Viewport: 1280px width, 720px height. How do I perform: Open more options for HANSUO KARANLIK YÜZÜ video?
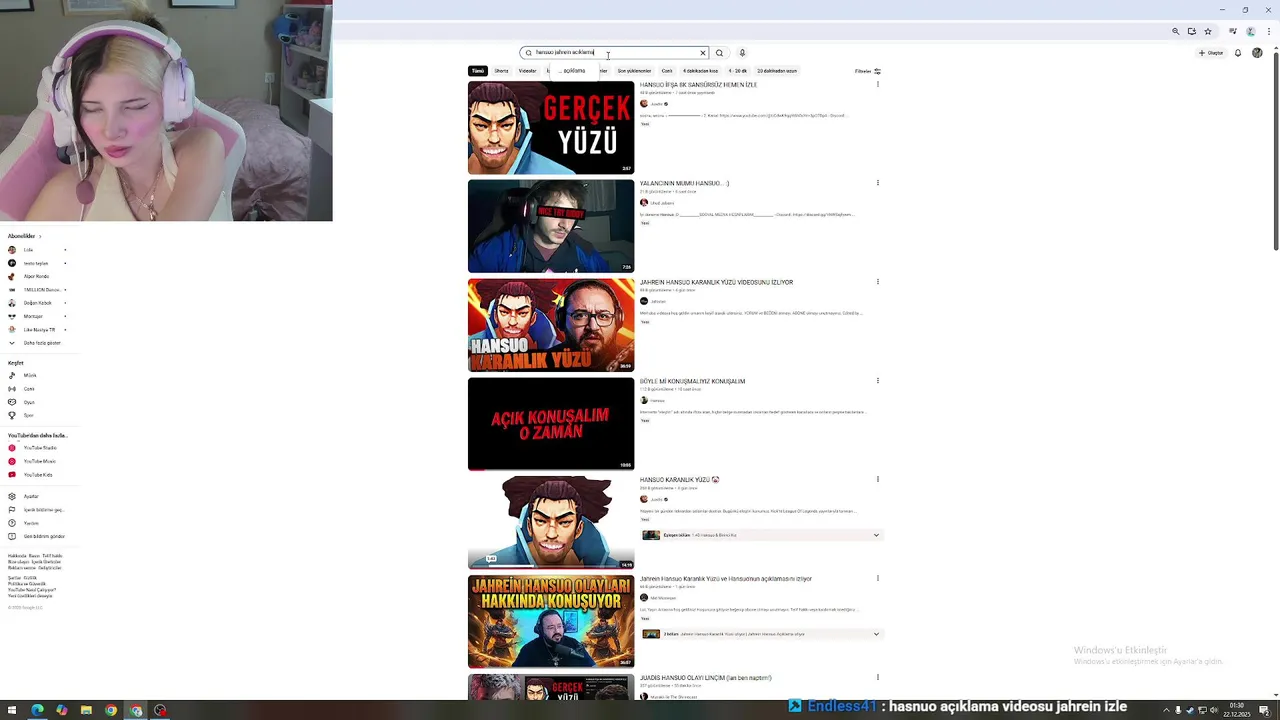[878, 479]
